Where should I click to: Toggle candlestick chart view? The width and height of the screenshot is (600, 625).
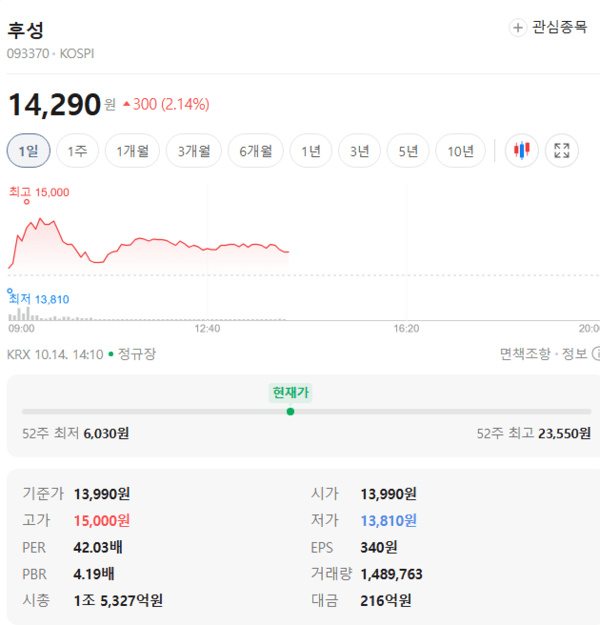click(x=521, y=151)
